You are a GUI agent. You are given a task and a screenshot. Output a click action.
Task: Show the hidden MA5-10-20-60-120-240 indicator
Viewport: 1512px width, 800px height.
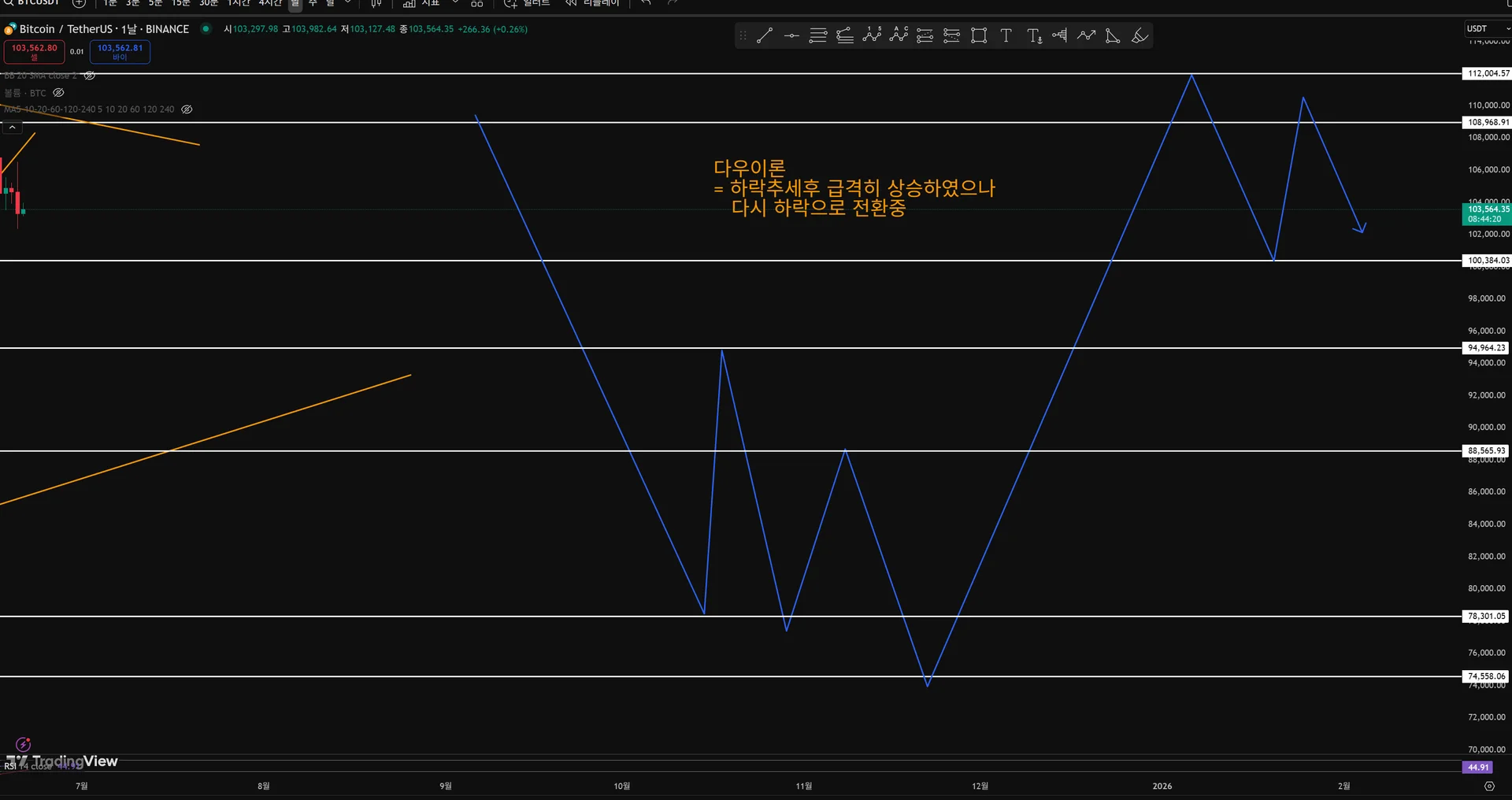[187, 109]
